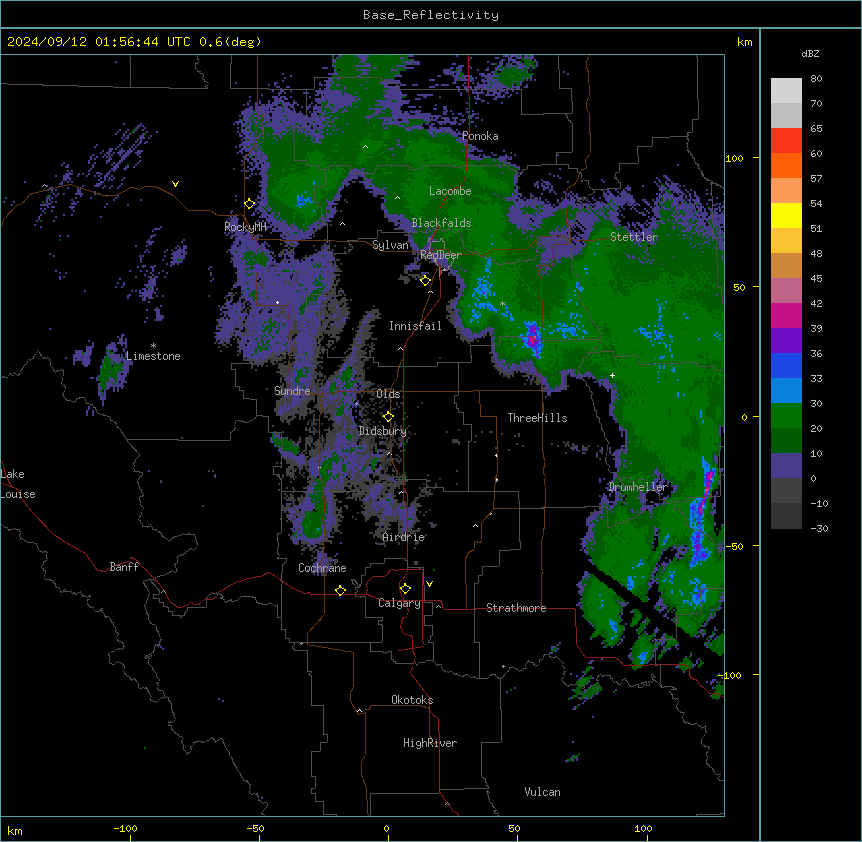Screen dimensions: 862x842
Task: Select the yellow diamond marker below Cochrane
Action: coord(340,590)
